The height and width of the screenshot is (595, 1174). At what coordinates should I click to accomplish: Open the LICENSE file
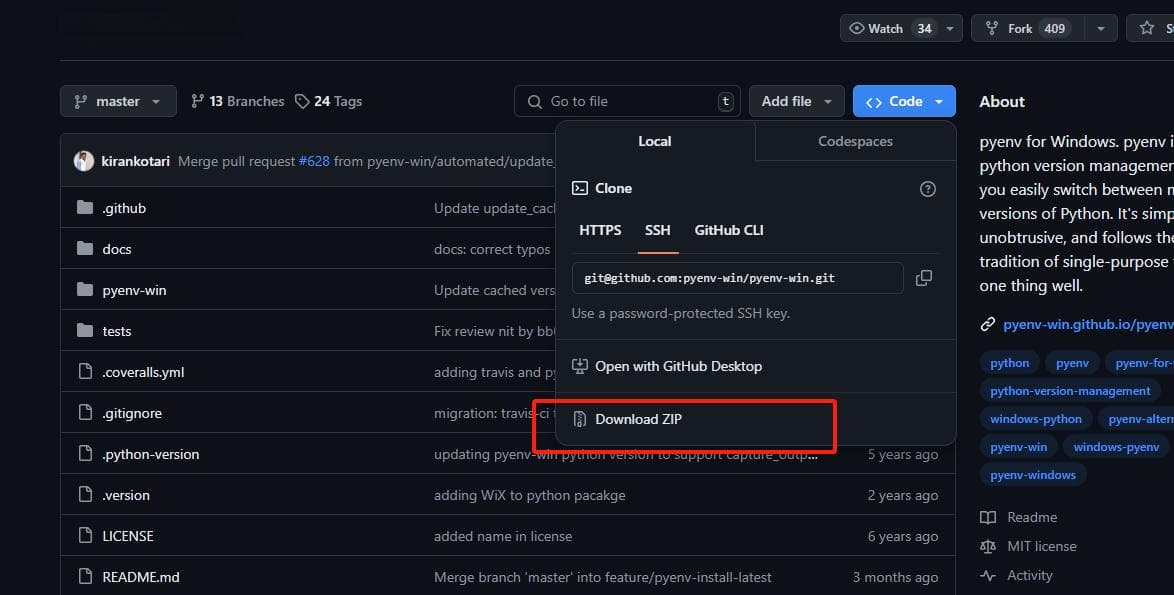pos(128,536)
